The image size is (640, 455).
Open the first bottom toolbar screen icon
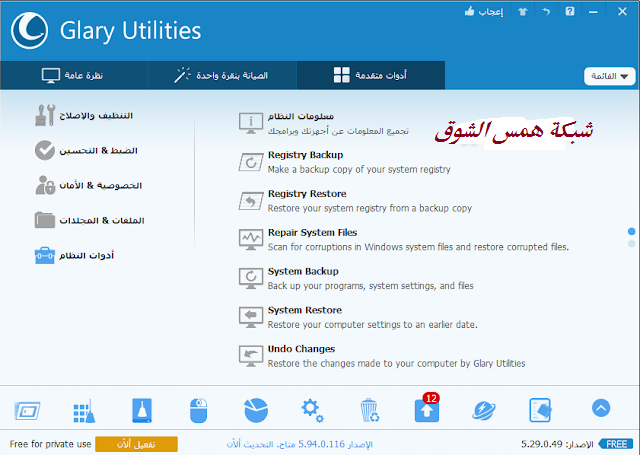(x=27, y=411)
